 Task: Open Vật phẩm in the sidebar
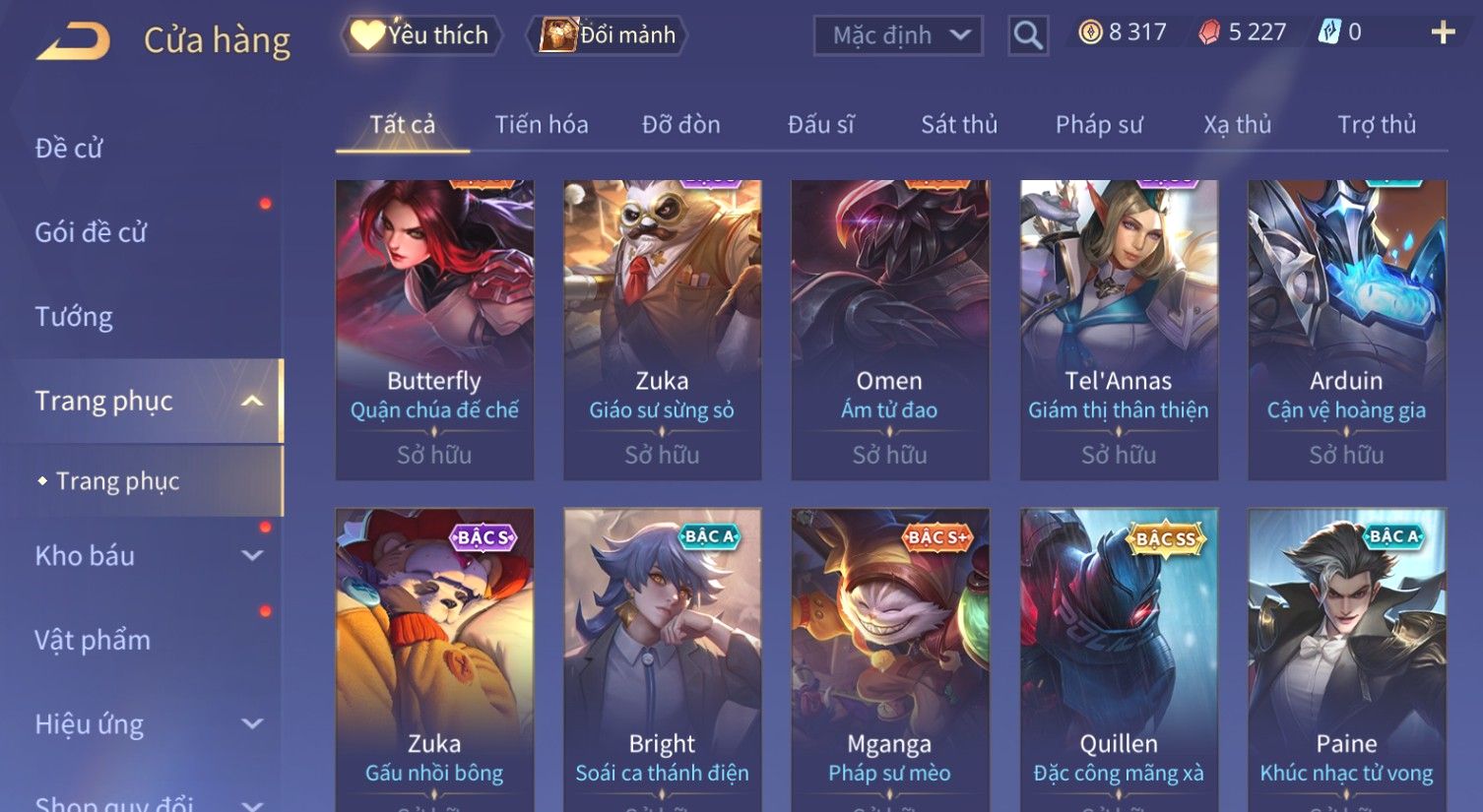[x=93, y=640]
